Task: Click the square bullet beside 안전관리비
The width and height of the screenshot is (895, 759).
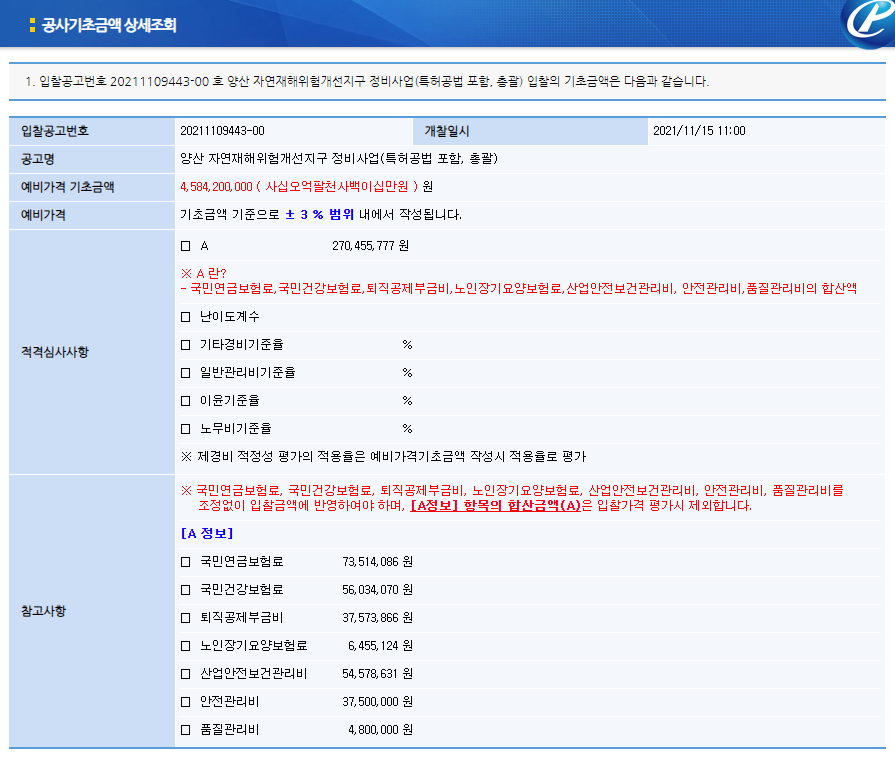Action: [x=186, y=702]
